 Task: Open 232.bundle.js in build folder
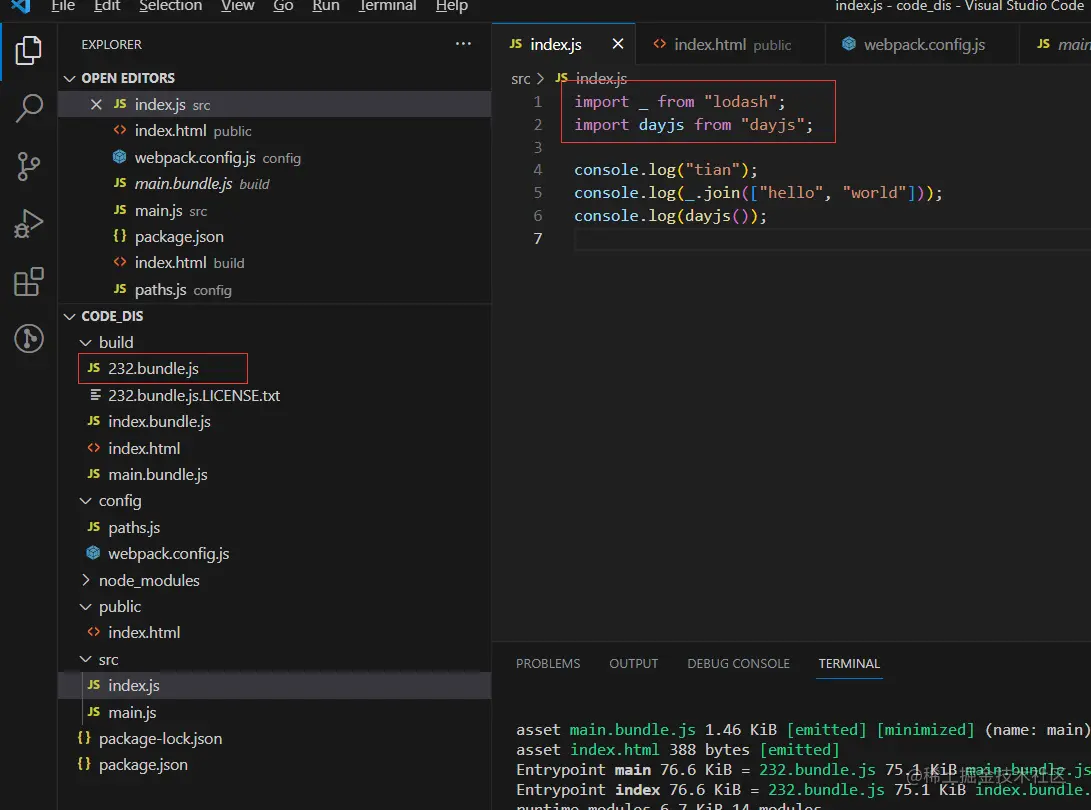tap(153, 369)
